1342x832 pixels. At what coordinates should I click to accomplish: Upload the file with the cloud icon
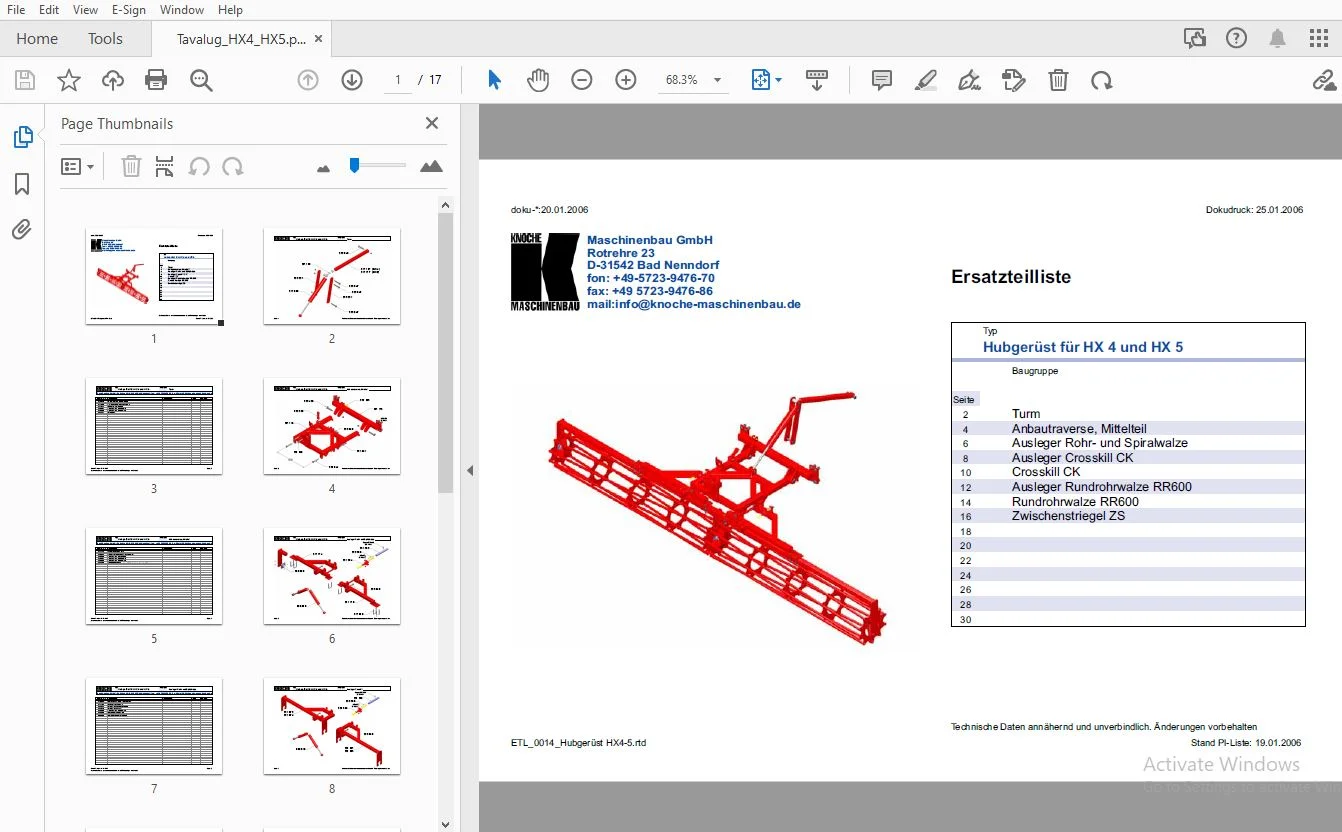click(x=113, y=80)
